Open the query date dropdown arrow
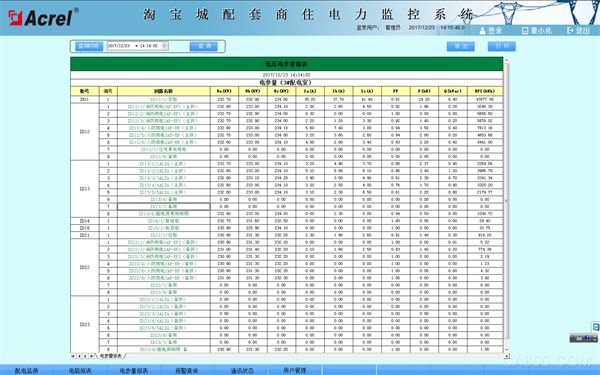This screenshot has width=600, height=375. [x=136, y=46]
